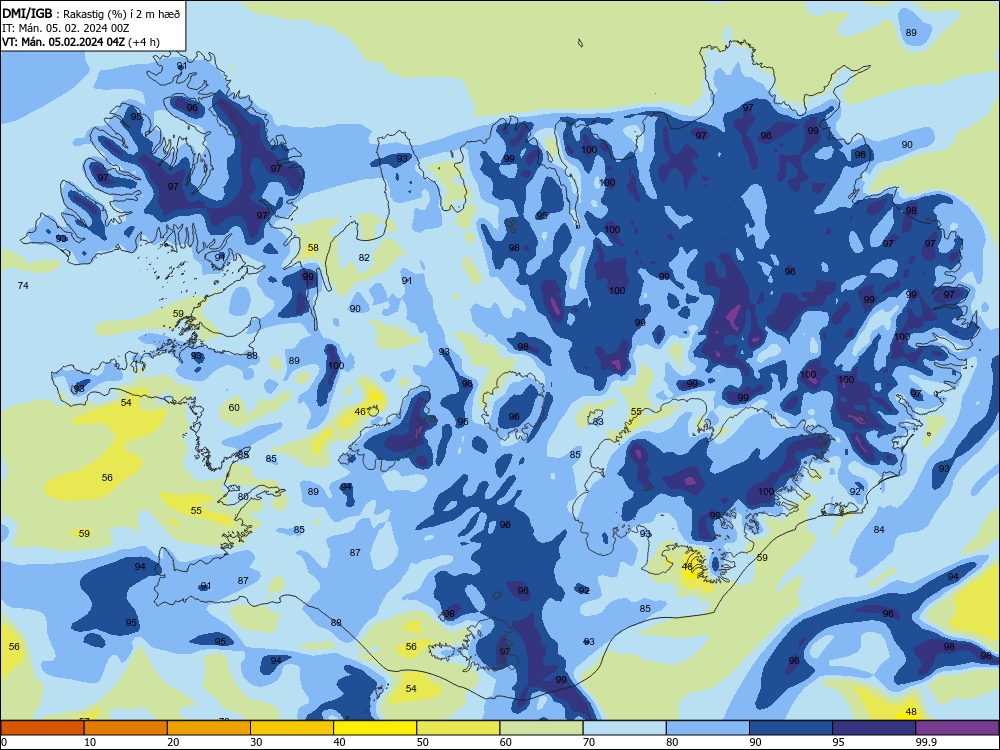Image resolution: width=1000 pixels, height=750 pixels.
Task: Click the "(+4 h)" forecast offset text
Action: point(144,43)
